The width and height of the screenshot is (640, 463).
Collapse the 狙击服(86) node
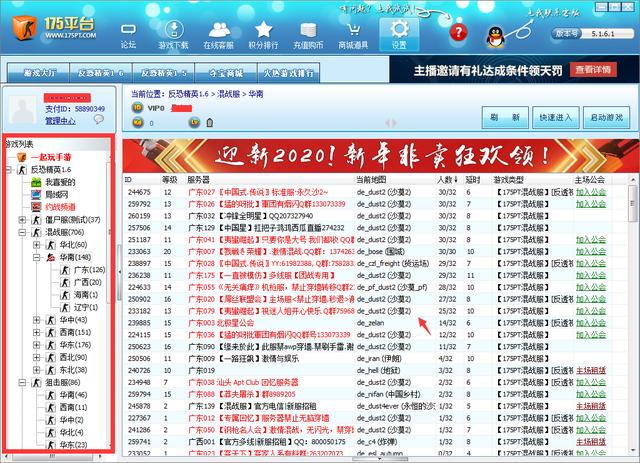[x=22, y=383]
